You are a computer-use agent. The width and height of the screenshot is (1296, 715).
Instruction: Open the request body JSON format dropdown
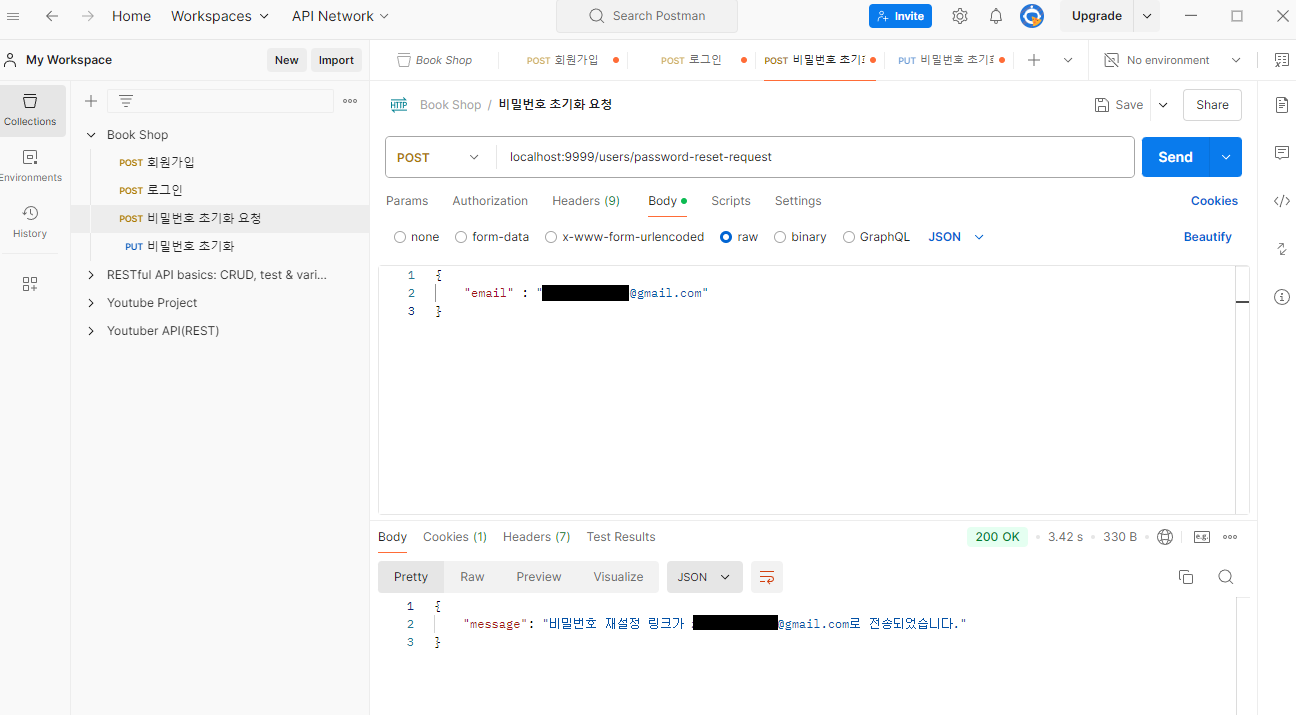pos(956,237)
